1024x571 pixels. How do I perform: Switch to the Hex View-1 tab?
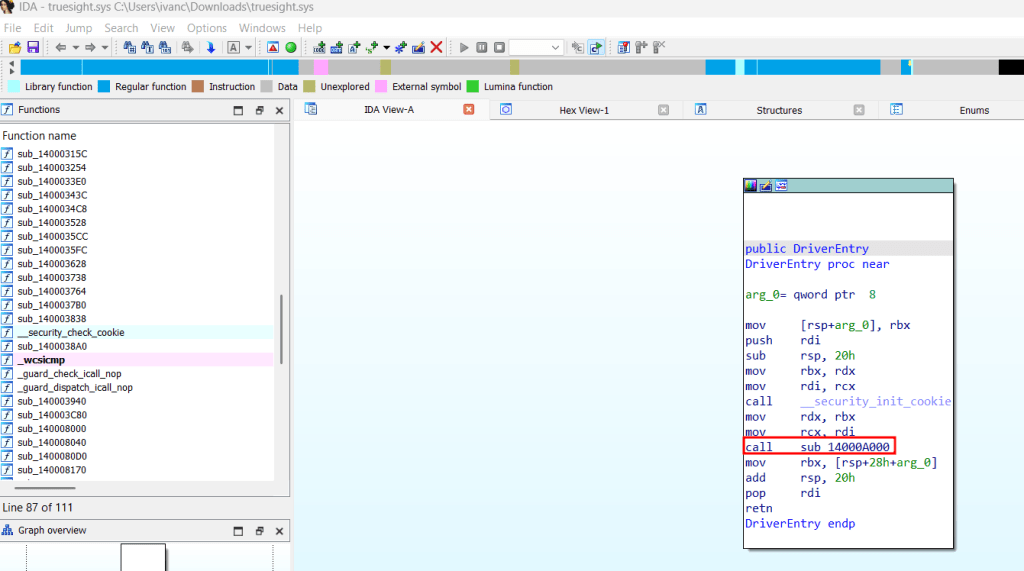pyautogui.click(x=583, y=110)
